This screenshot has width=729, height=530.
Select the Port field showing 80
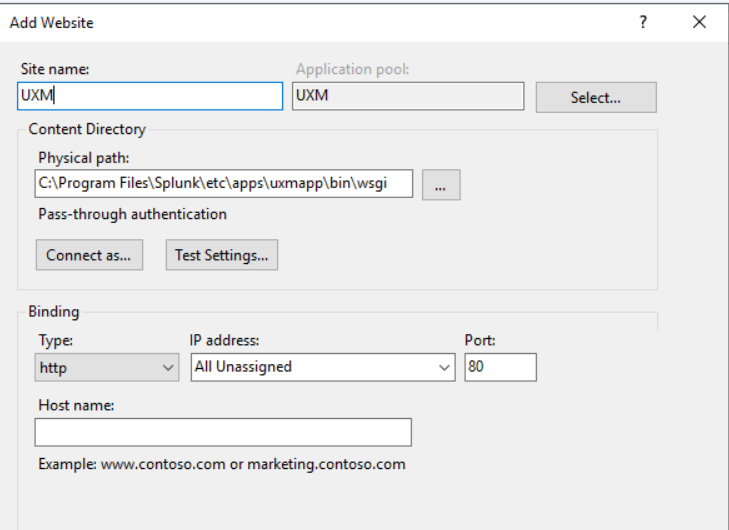click(x=500, y=367)
